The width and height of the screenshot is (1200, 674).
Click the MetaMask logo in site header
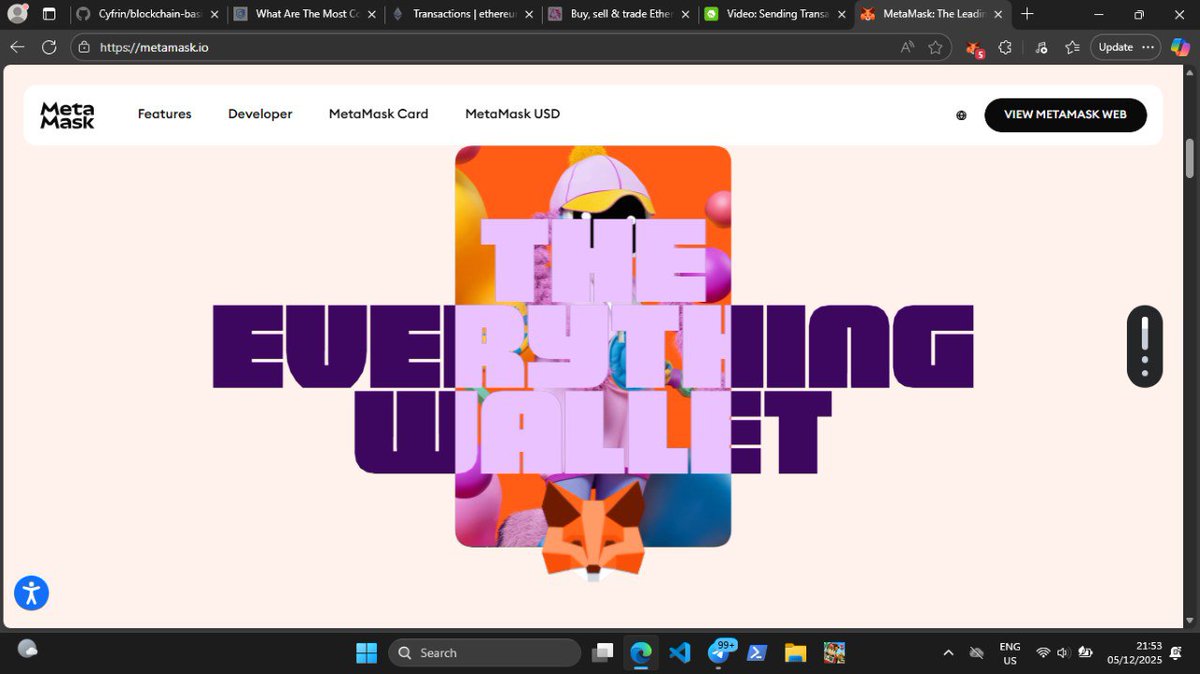(x=67, y=115)
